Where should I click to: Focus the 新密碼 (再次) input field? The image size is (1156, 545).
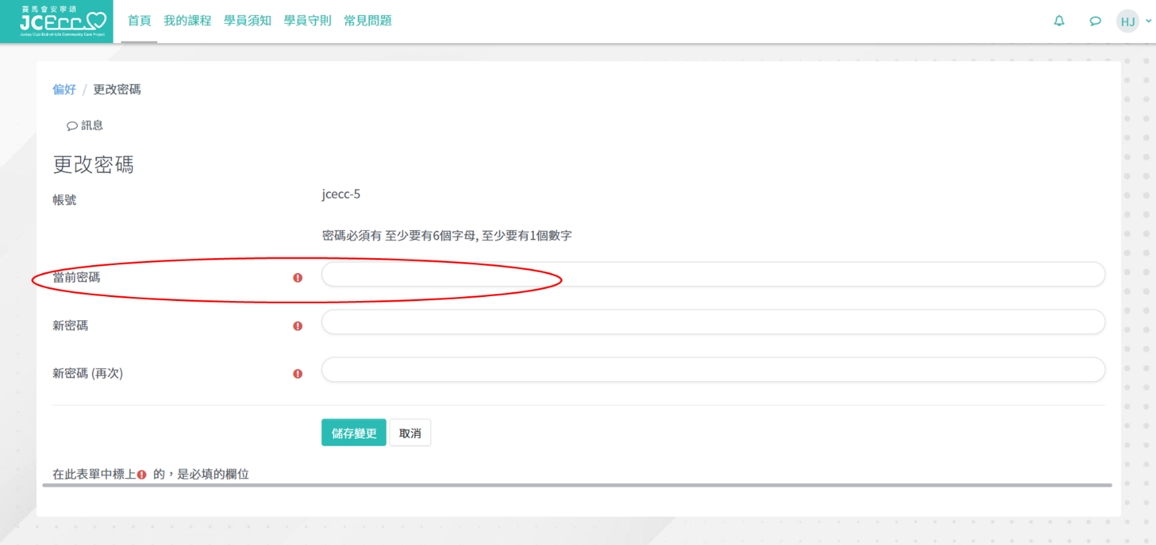[712, 370]
